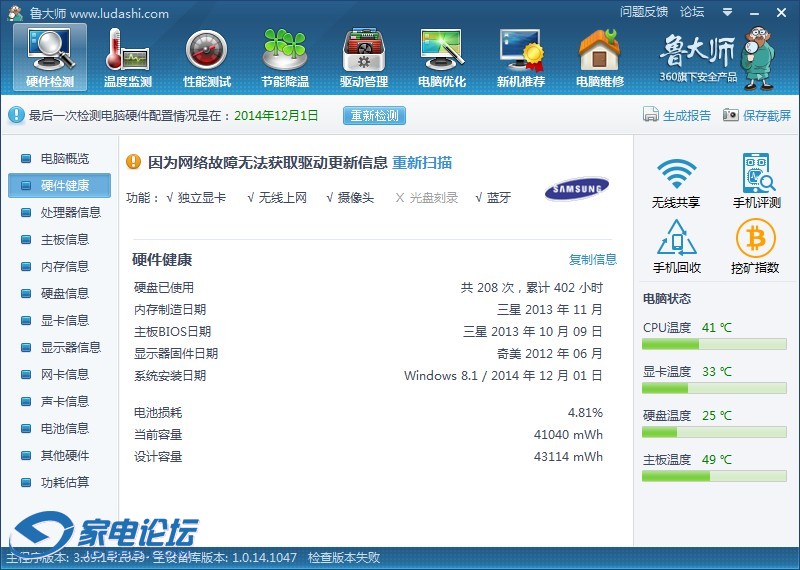800x570 pixels.
Task: Open 电脑维修 house icon in toolbar
Action: coord(599,56)
